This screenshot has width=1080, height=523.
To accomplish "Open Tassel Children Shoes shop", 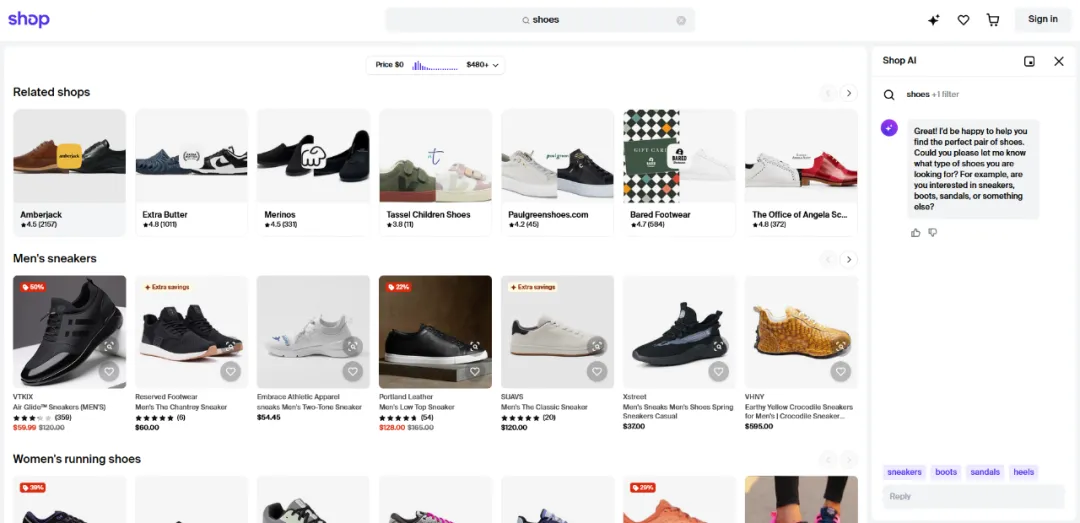I will pyautogui.click(x=435, y=172).
